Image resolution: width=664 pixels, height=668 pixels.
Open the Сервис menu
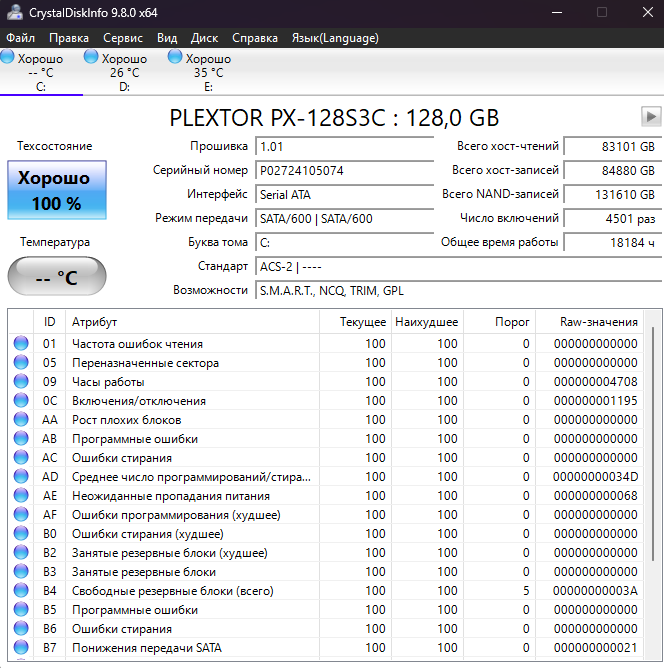tap(123, 38)
